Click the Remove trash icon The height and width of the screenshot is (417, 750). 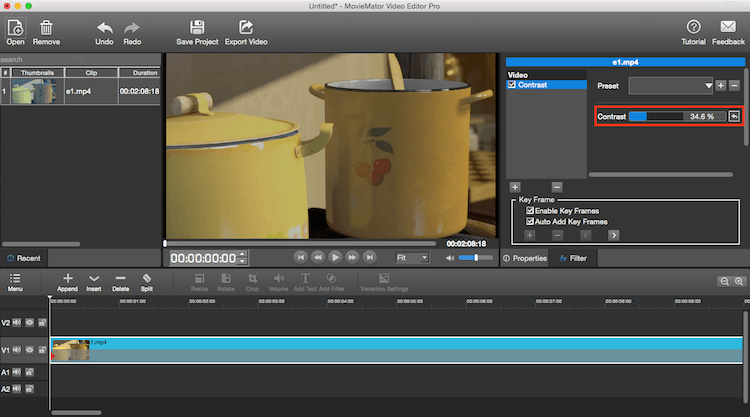click(x=46, y=27)
